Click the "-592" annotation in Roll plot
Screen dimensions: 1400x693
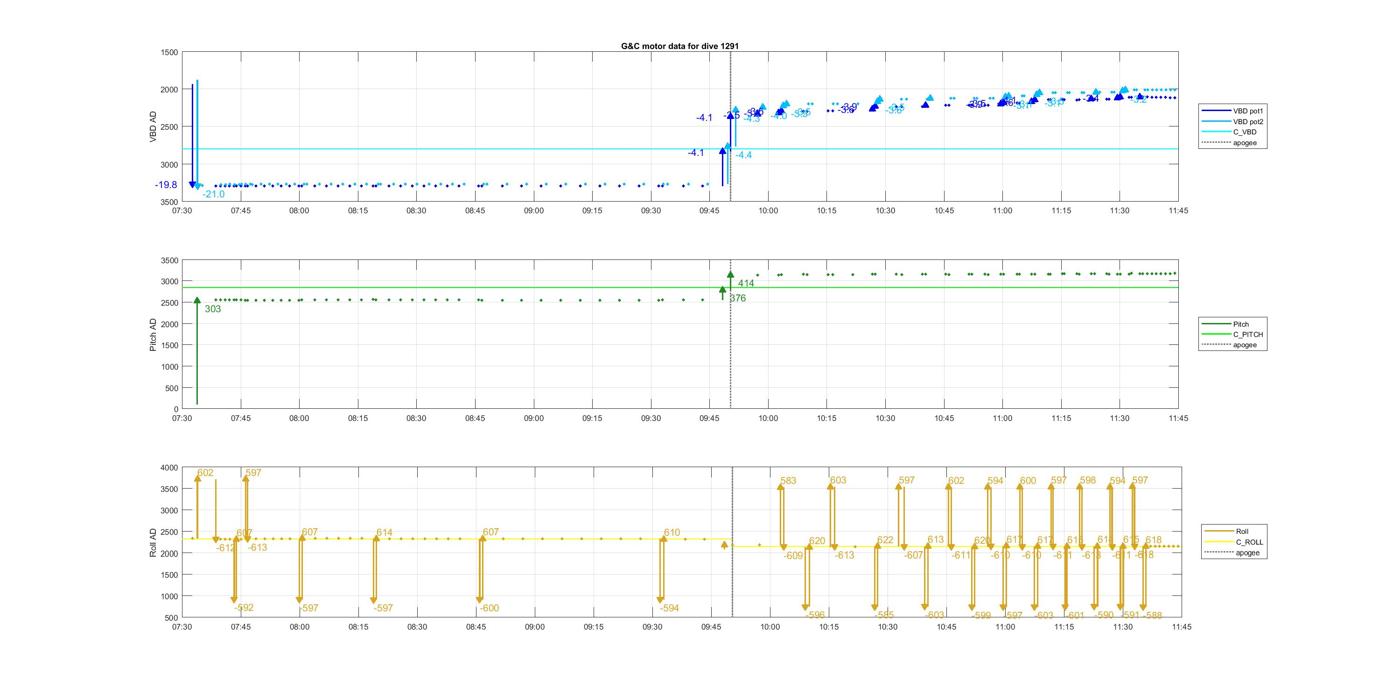click(244, 608)
